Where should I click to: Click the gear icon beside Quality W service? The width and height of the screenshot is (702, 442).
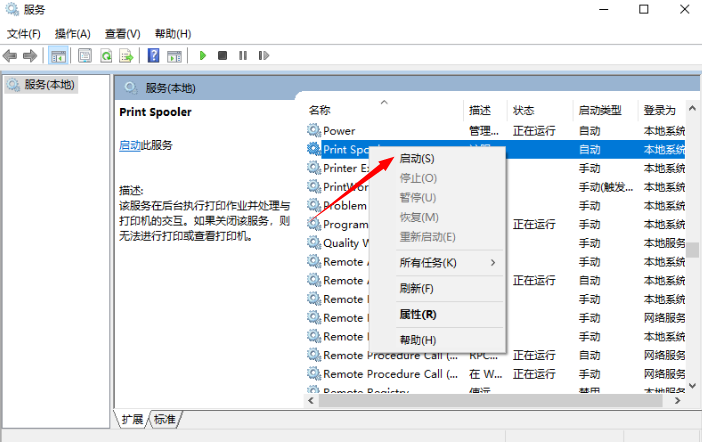[x=314, y=243]
